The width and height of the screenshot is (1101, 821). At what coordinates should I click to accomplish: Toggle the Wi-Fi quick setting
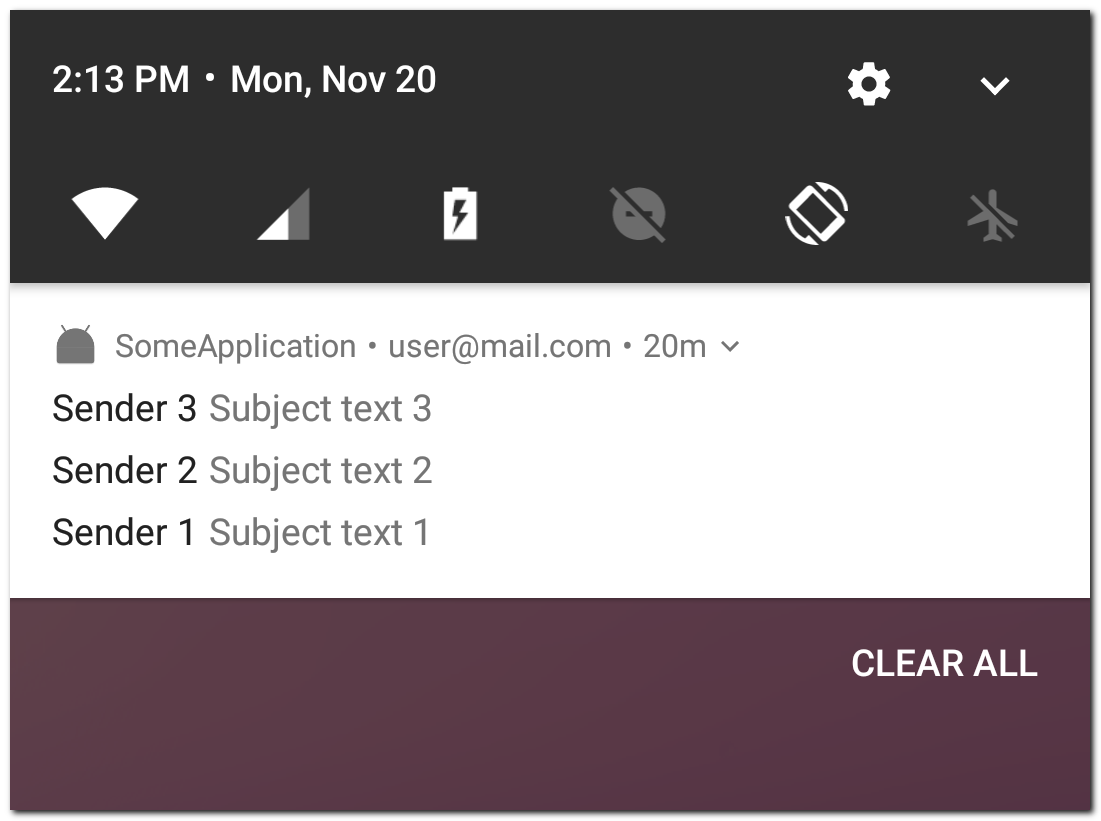(105, 214)
